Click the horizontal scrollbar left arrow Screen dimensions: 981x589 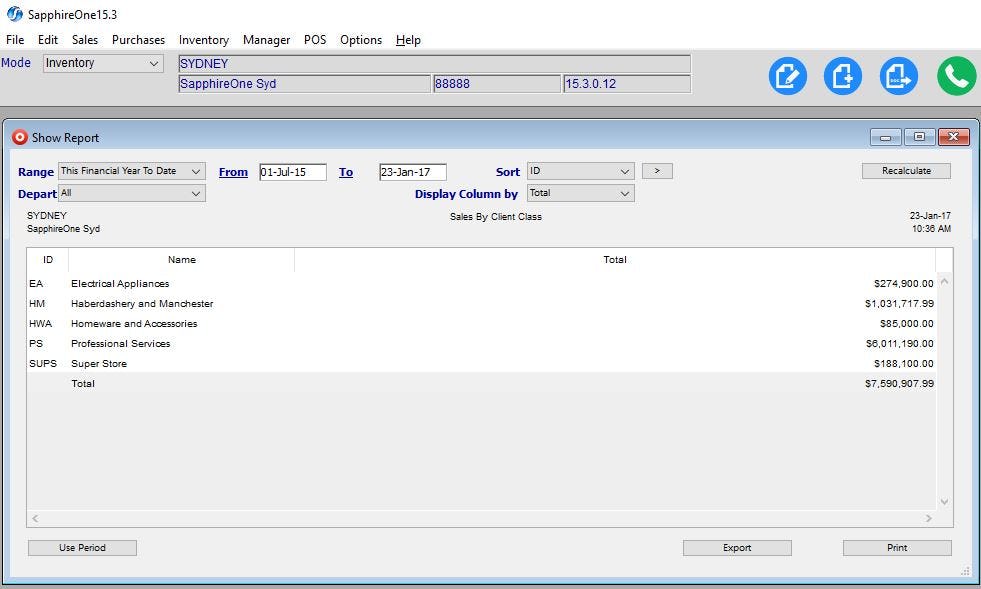point(35,518)
